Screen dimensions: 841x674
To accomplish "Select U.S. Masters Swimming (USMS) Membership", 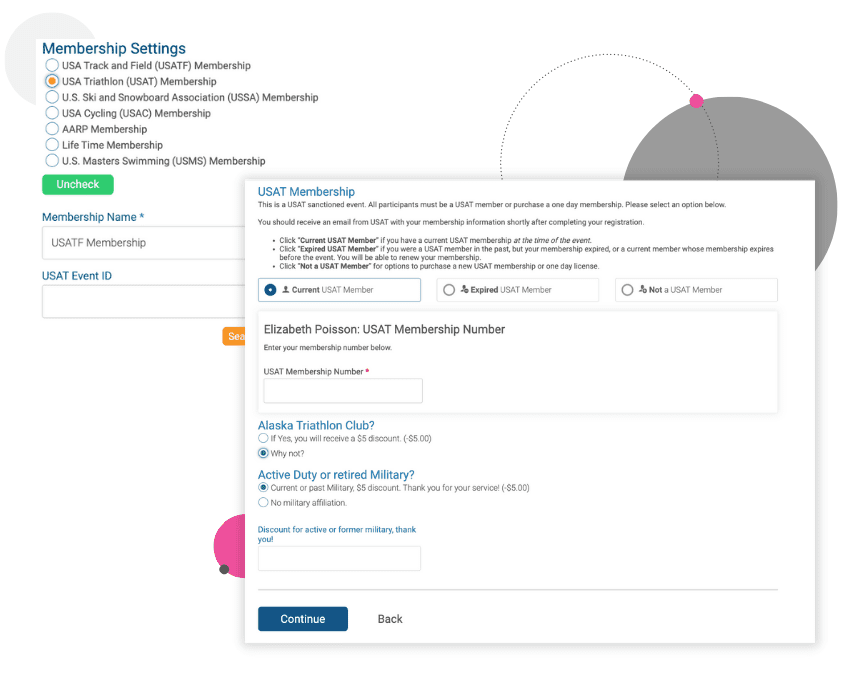I will coord(52,161).
